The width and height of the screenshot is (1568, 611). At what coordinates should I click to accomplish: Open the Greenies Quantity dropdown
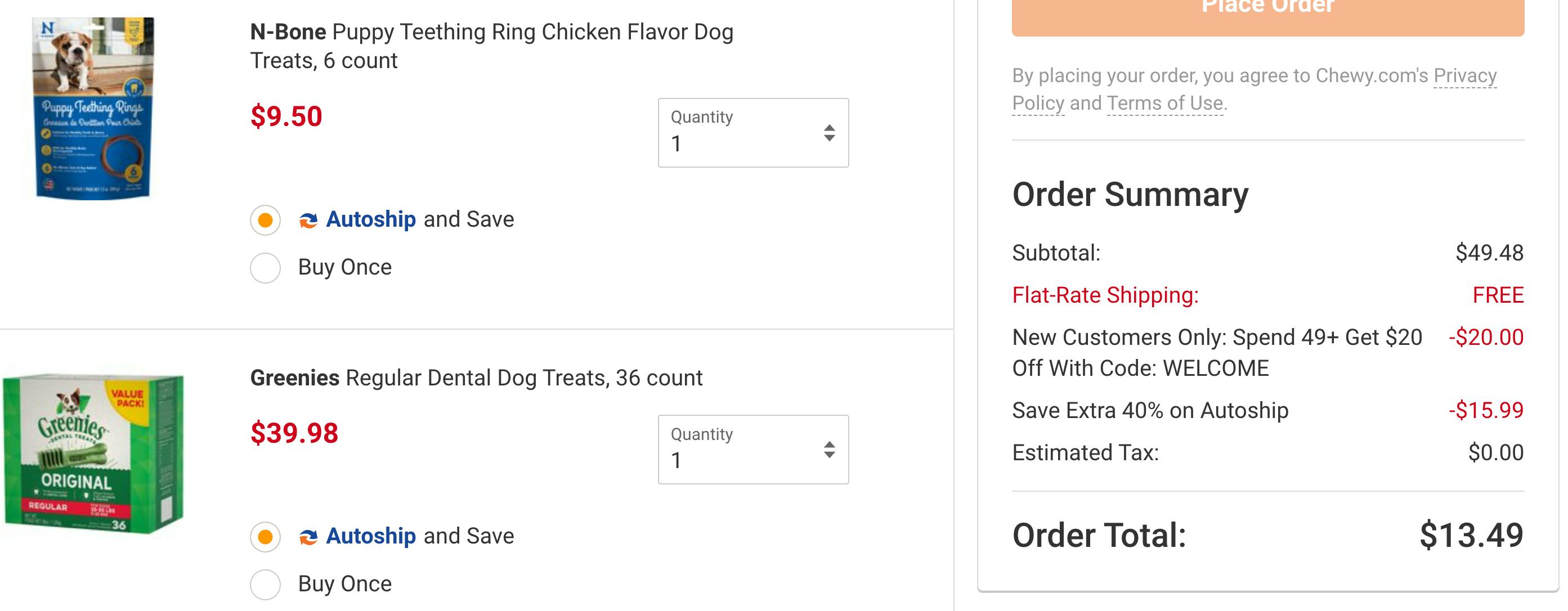click(752, 450)
